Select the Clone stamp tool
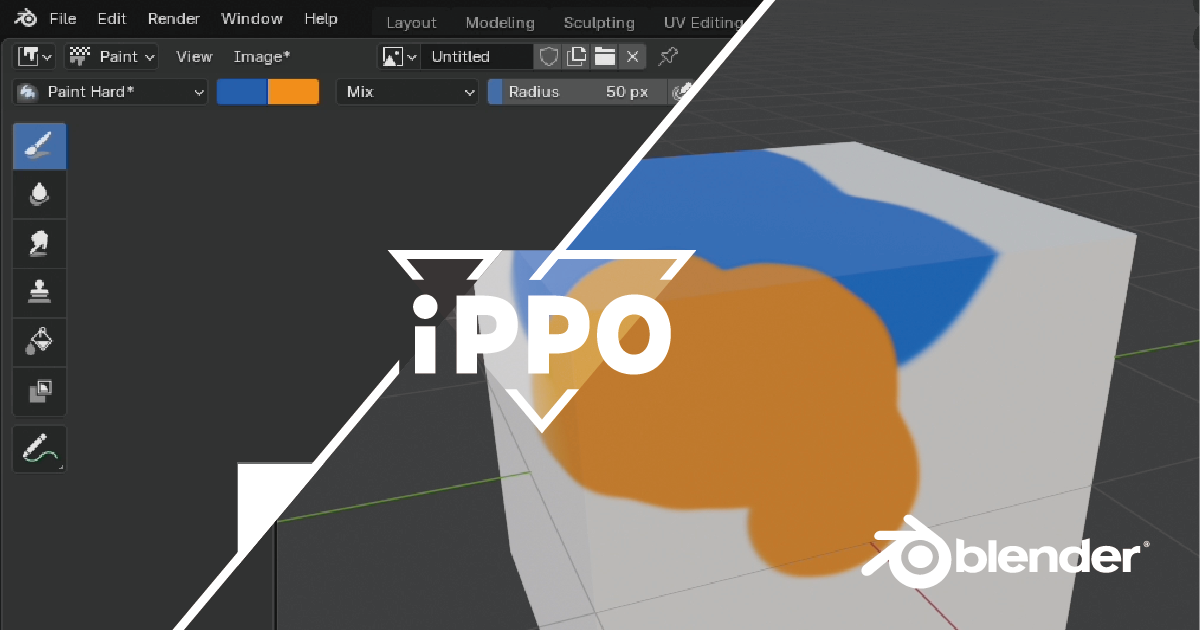The height and width of the screenshot is (630, 1200). tap(40, 294)
